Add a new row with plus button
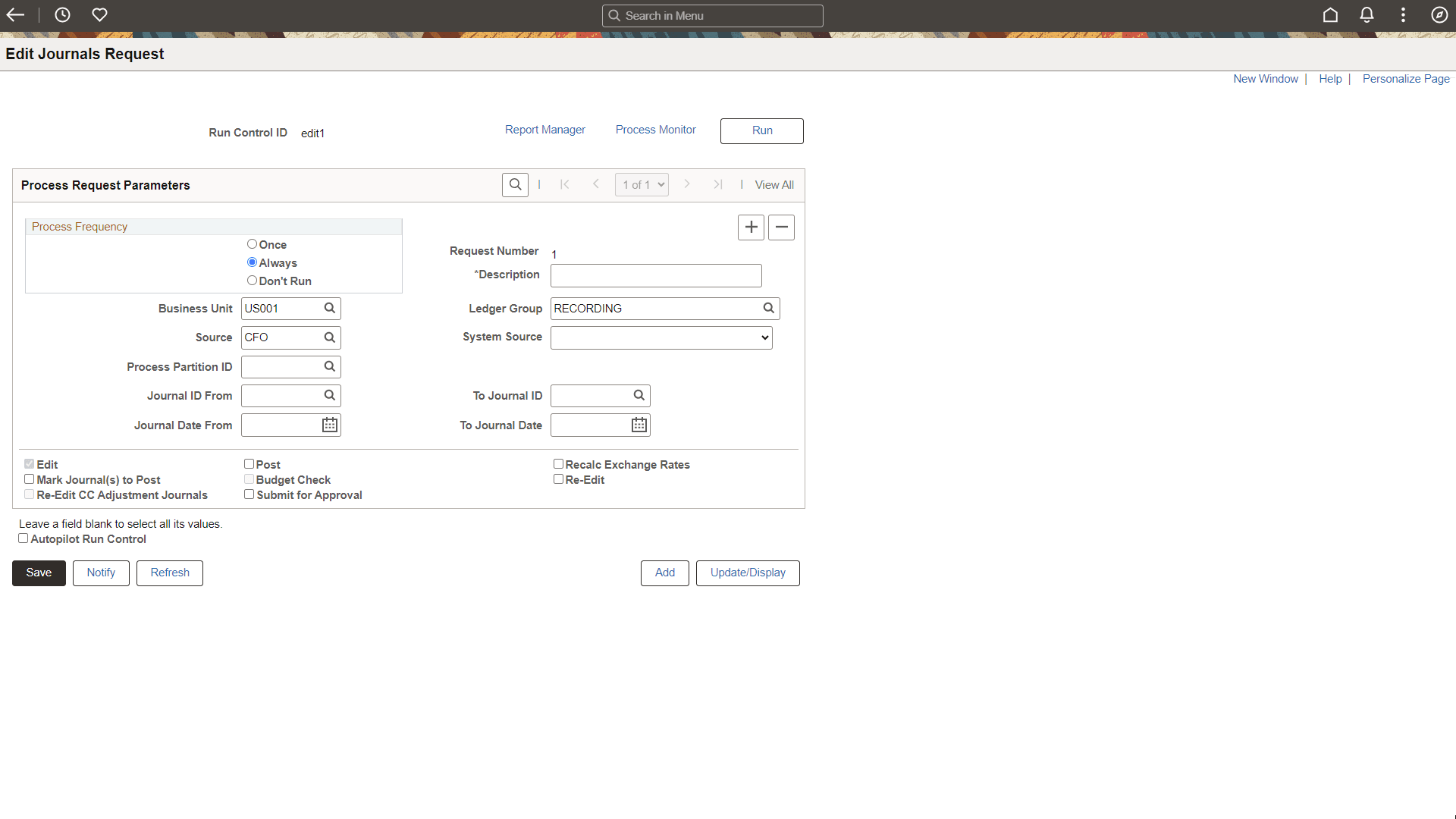Image resolution: width=1456 pixels, height=819 pixels. (751, 227)
